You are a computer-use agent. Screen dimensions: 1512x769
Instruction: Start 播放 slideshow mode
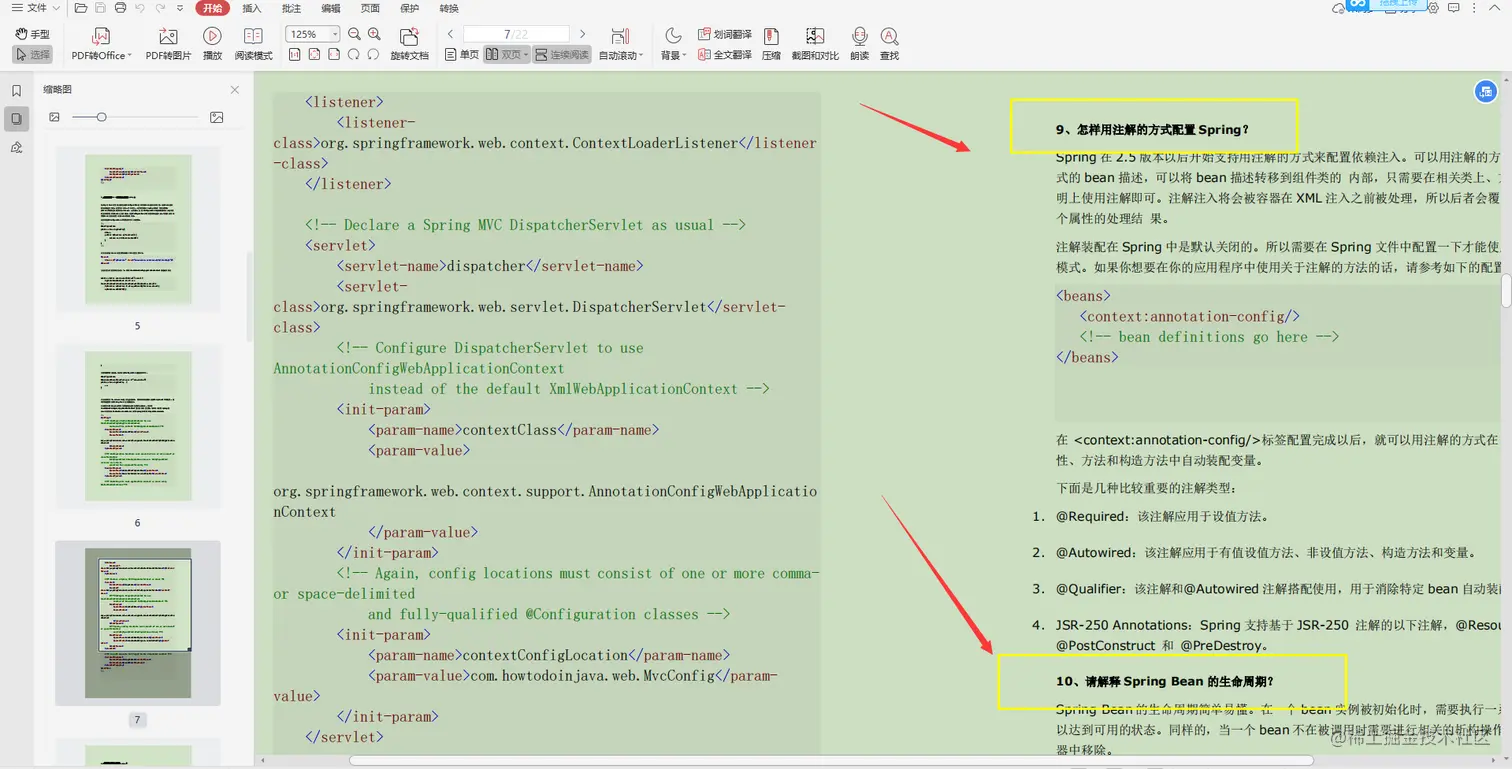point(212,45)
